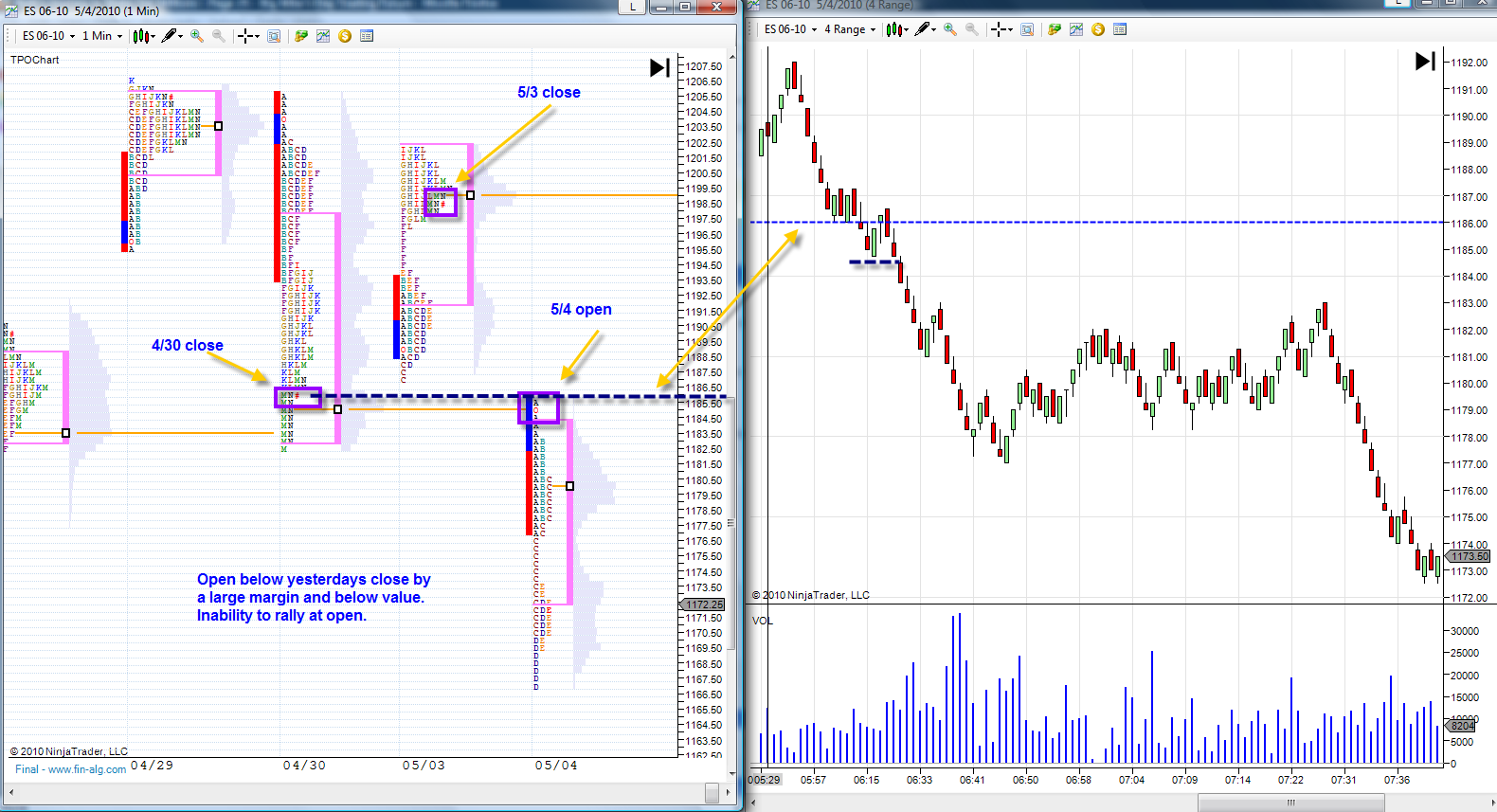
Task: Click the 1192.00 price label
Action: 1470,63
